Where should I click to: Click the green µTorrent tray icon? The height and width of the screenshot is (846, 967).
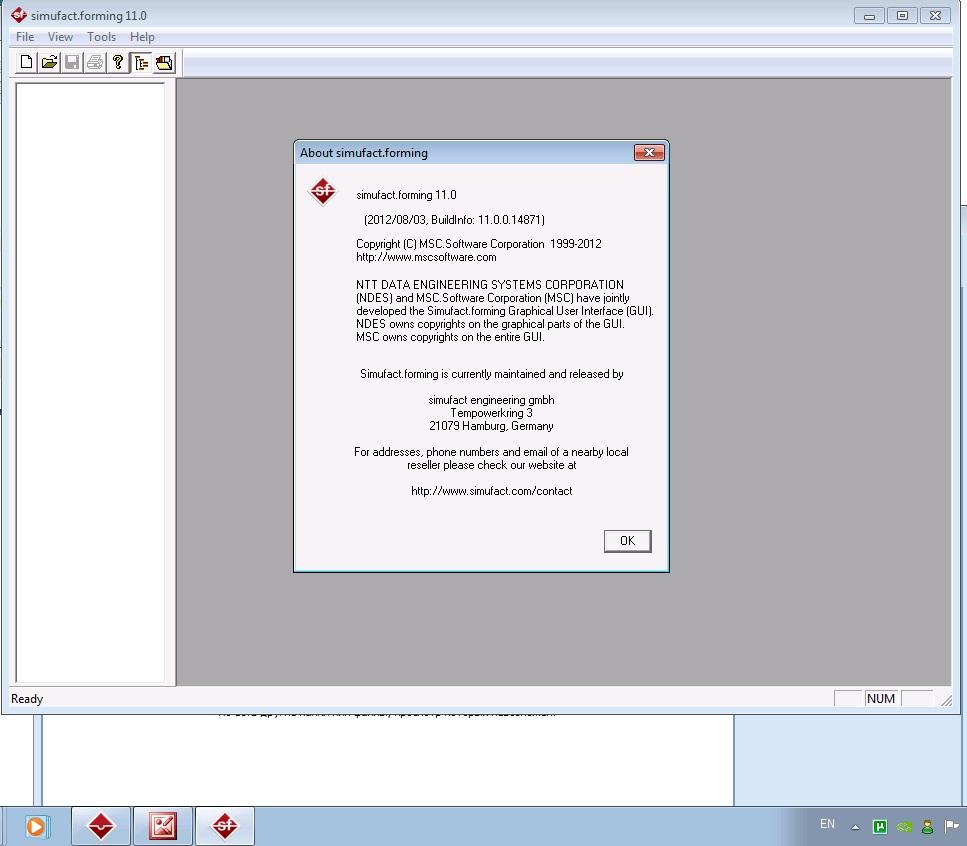click(x=880, y=827)
